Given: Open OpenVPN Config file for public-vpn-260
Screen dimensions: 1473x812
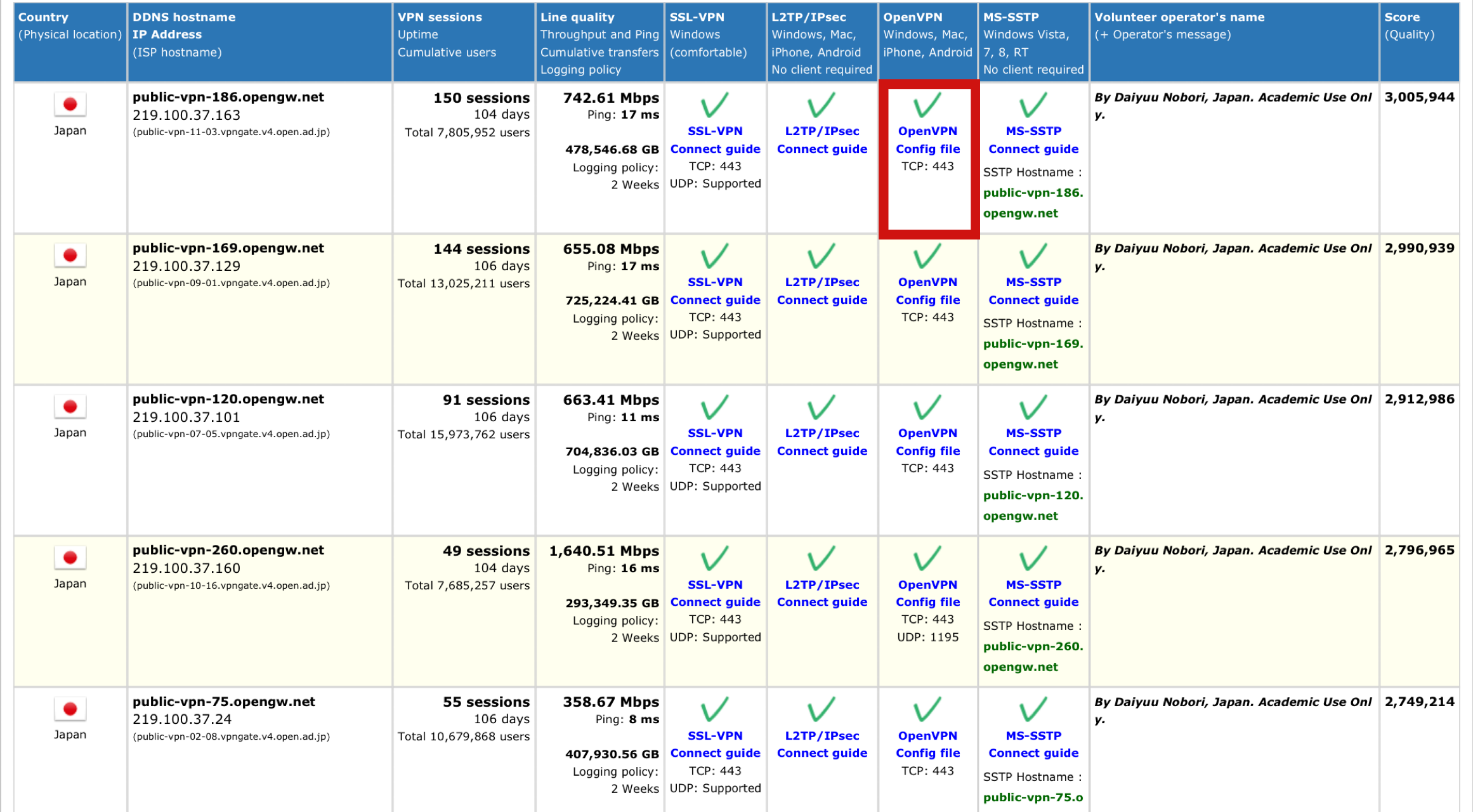Looking at the screenshot, I should click(927, 594).
